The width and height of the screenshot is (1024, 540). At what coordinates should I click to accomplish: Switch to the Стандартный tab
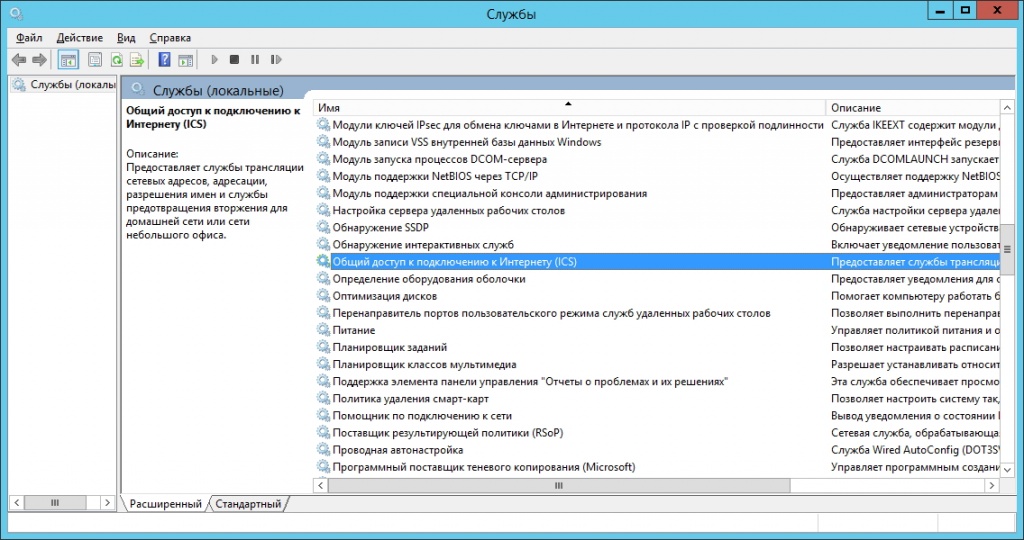coord(248,503)
